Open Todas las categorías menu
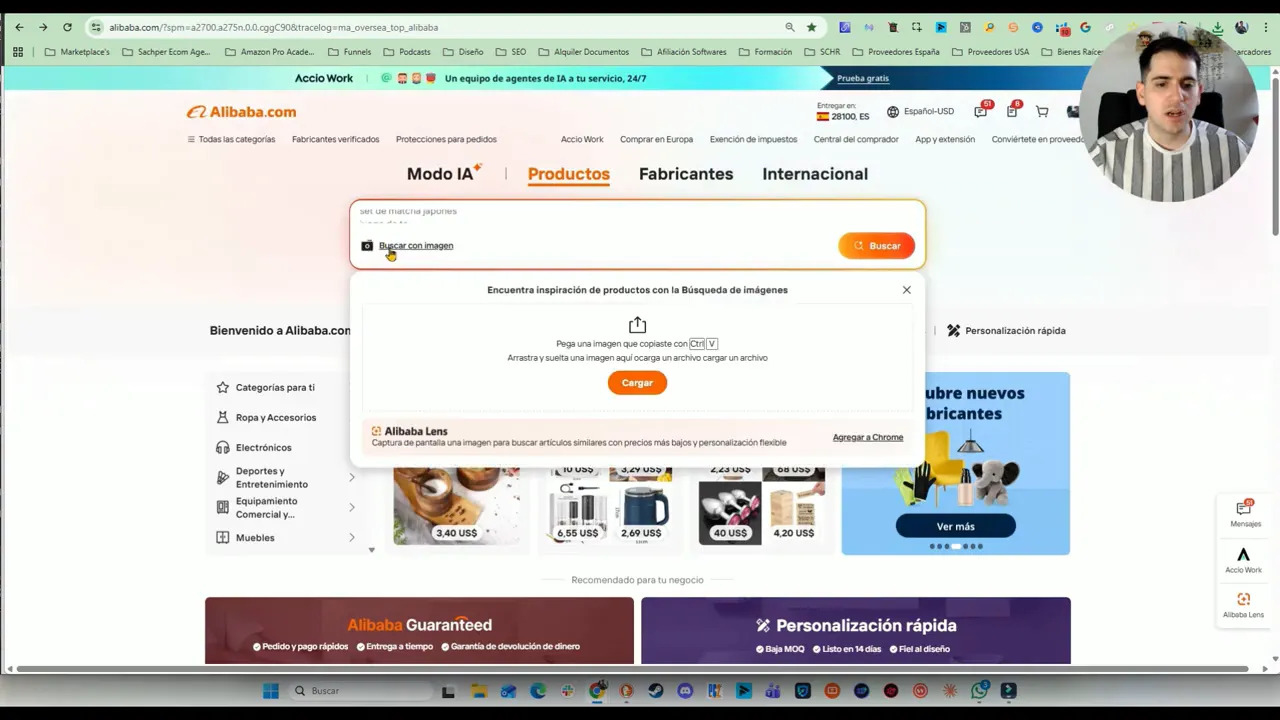 pyautogui.click(x=231, y=139)
